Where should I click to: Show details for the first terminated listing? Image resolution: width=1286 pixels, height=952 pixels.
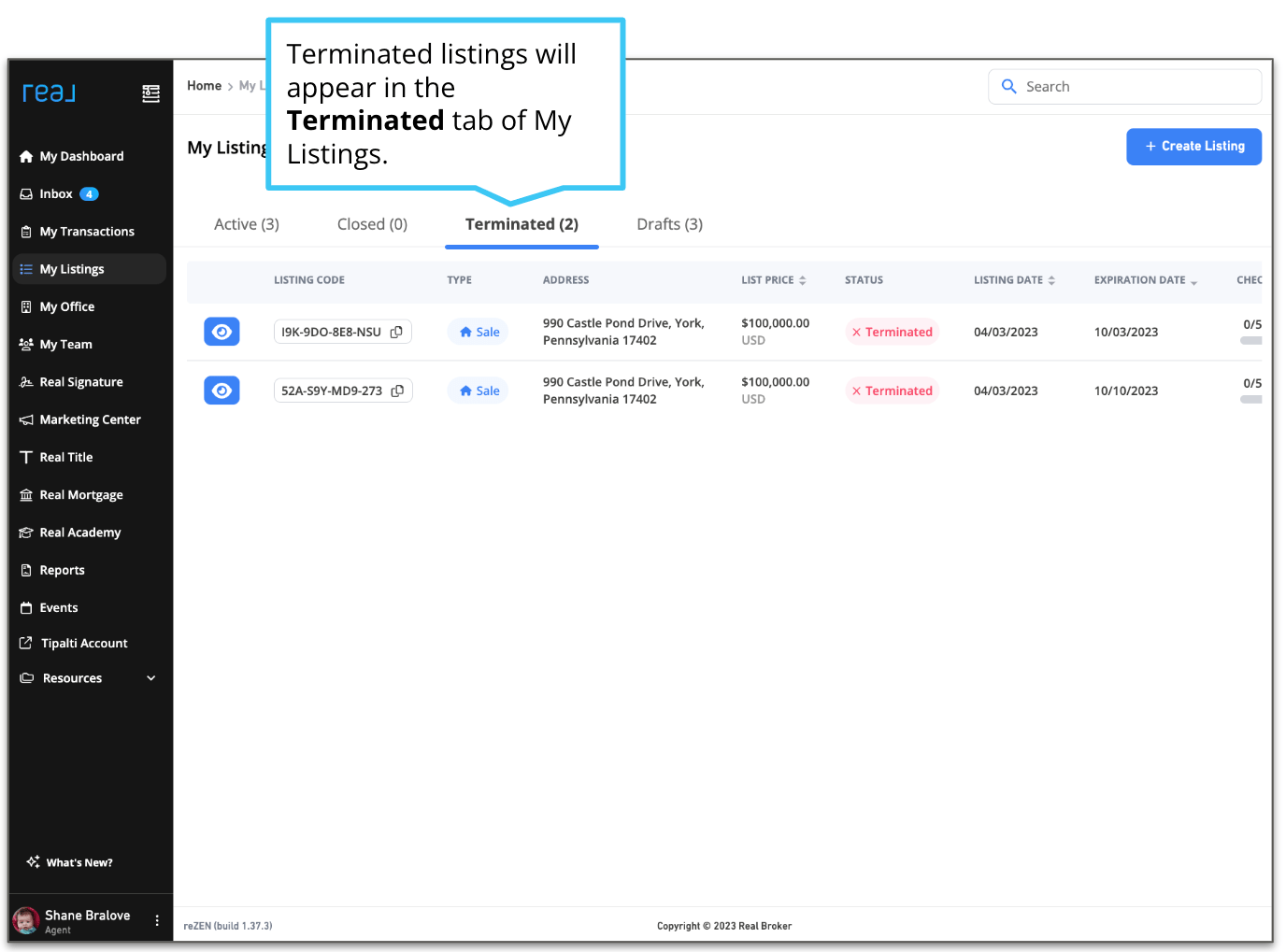click(x=221, y=331)
